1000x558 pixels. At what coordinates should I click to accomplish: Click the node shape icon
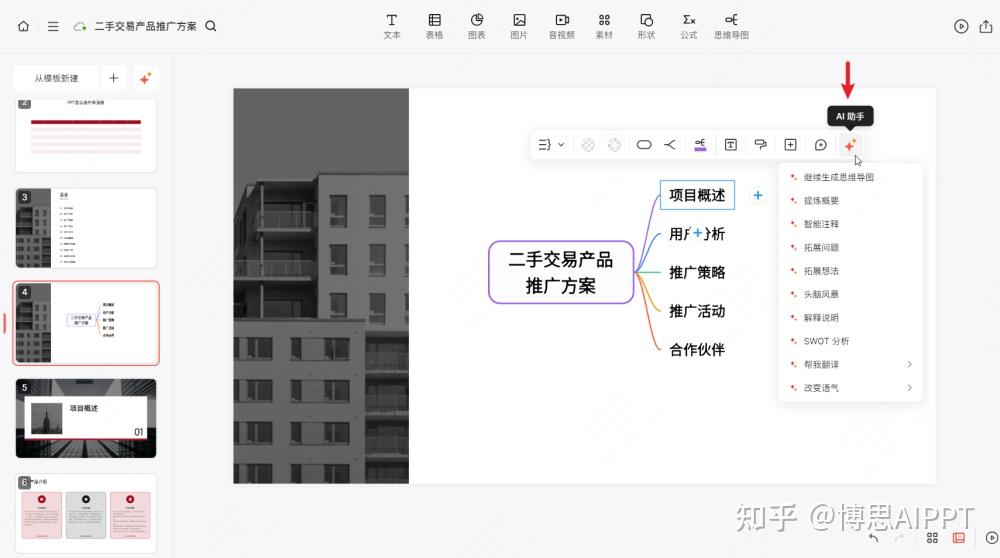(x=644, y=145)
